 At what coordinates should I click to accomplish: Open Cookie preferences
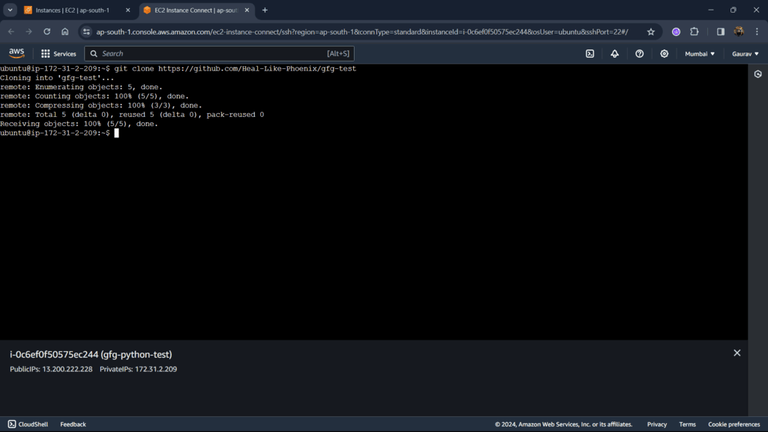(734, 424)
